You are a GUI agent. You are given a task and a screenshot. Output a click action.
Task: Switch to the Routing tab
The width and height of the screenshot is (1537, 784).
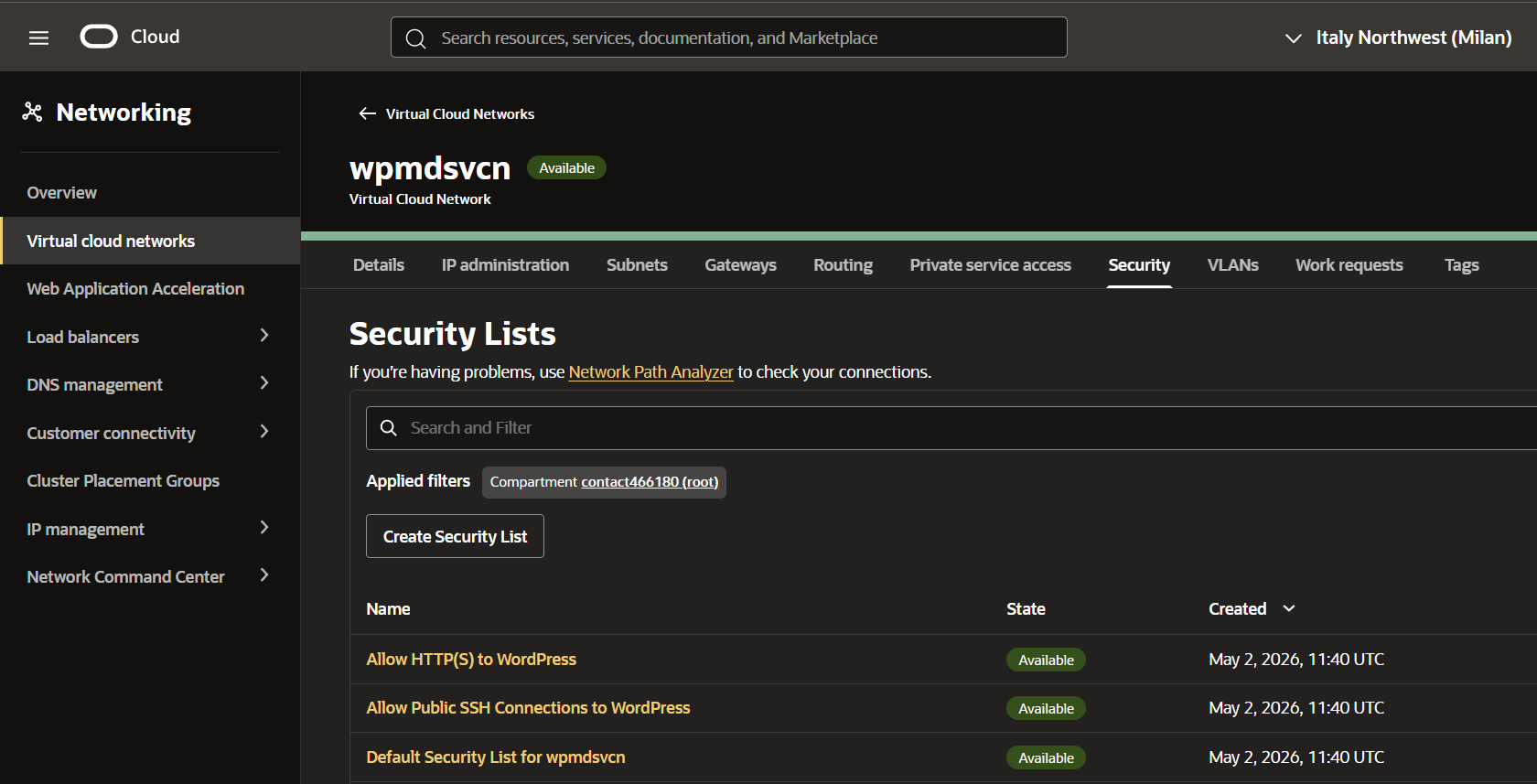843,265
